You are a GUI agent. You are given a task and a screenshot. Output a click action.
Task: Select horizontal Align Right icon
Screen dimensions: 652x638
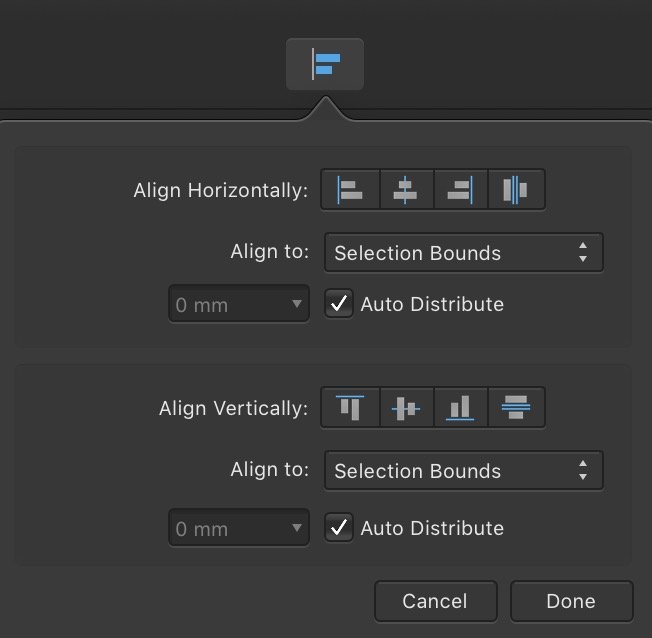[x=460, y=189]
